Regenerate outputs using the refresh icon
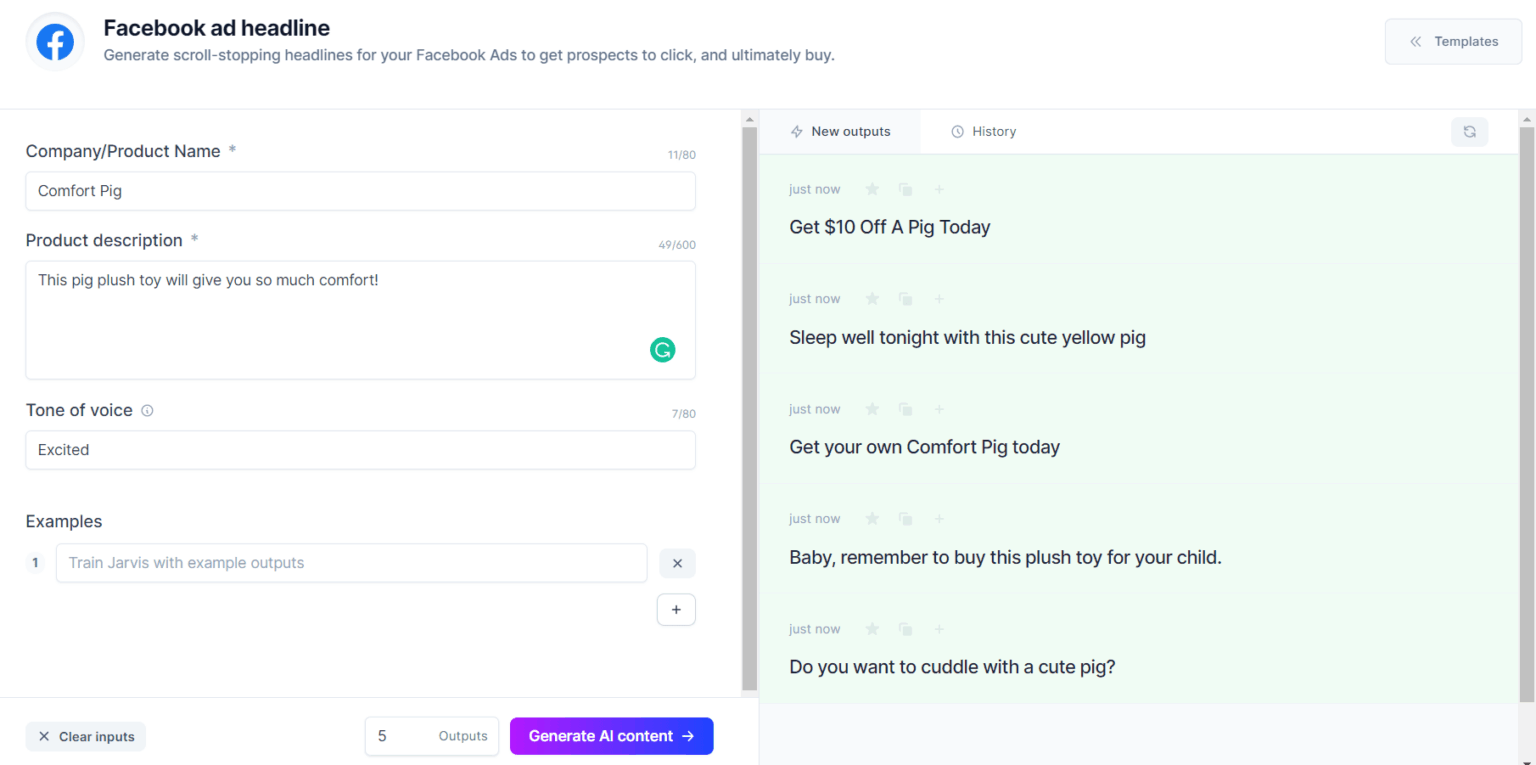Viewport: 1536px width, 765px height. (1469, 131)
